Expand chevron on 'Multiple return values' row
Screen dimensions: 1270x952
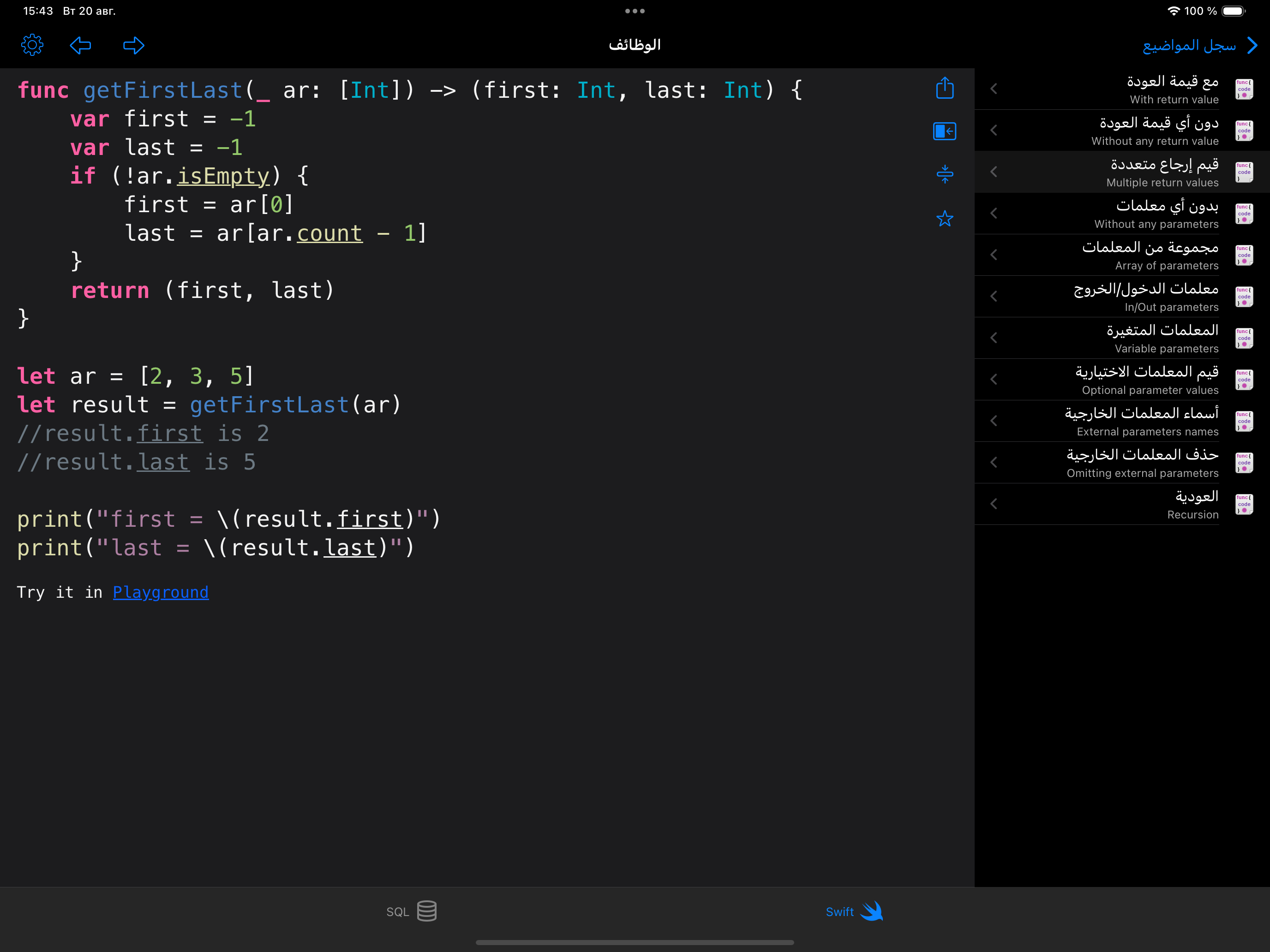(x=994, y=172)
